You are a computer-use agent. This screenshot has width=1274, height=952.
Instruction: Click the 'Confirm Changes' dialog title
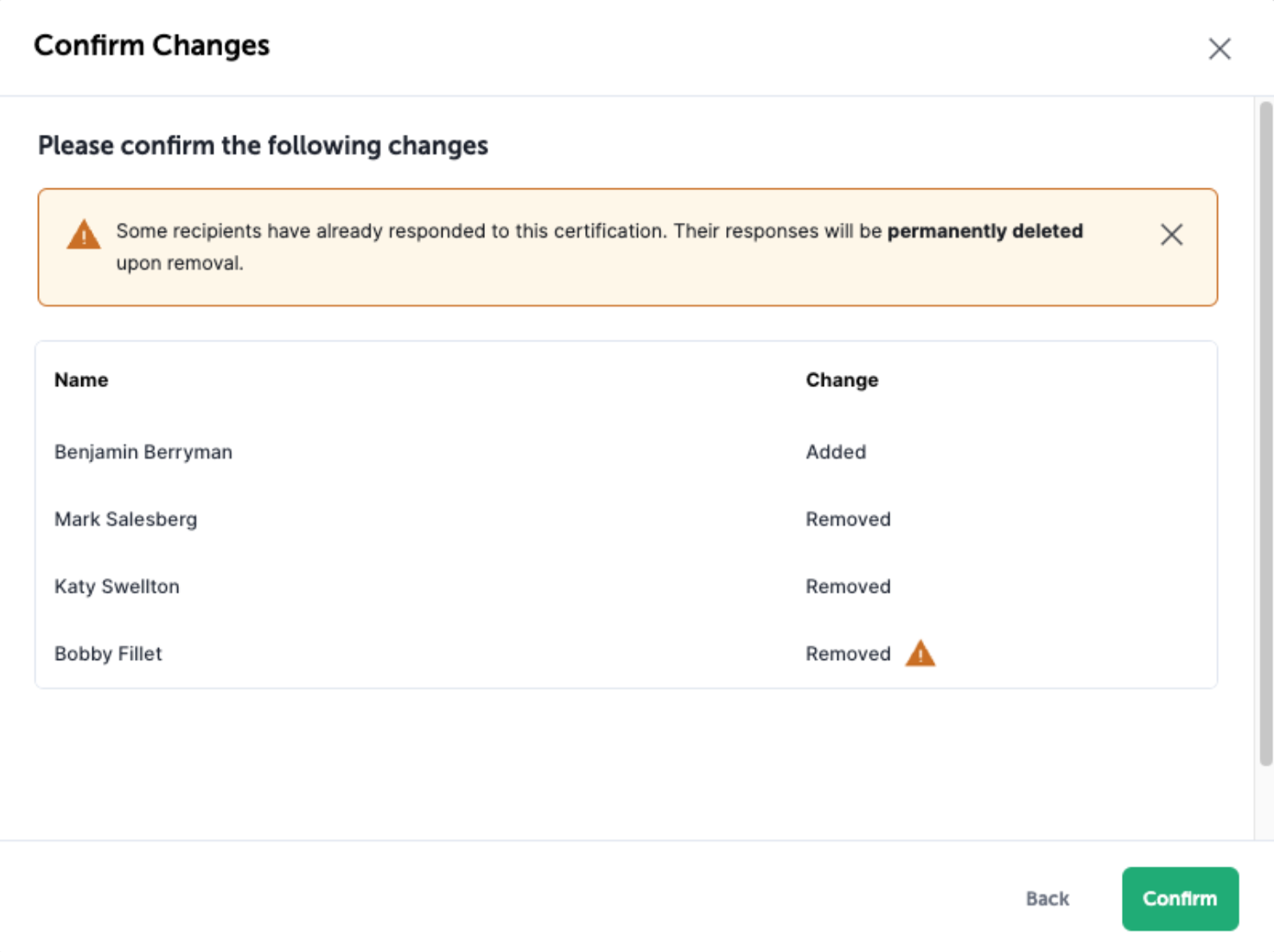[x=152, y=45]
